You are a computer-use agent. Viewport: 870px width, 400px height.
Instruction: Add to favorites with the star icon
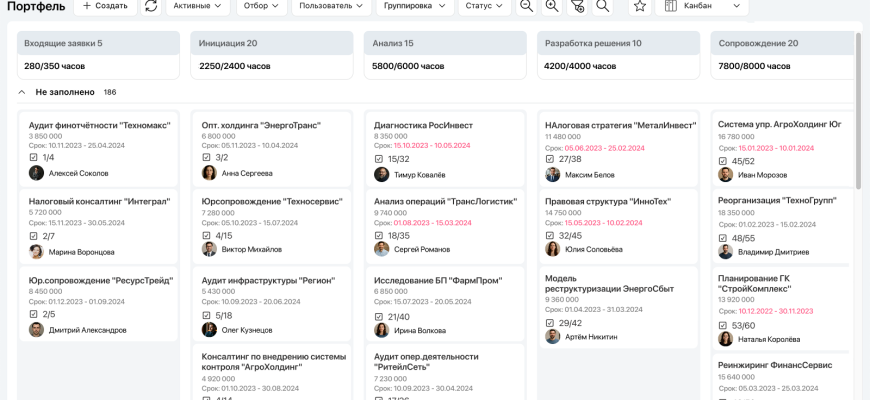pyautogui.click(x=640, y=6)
